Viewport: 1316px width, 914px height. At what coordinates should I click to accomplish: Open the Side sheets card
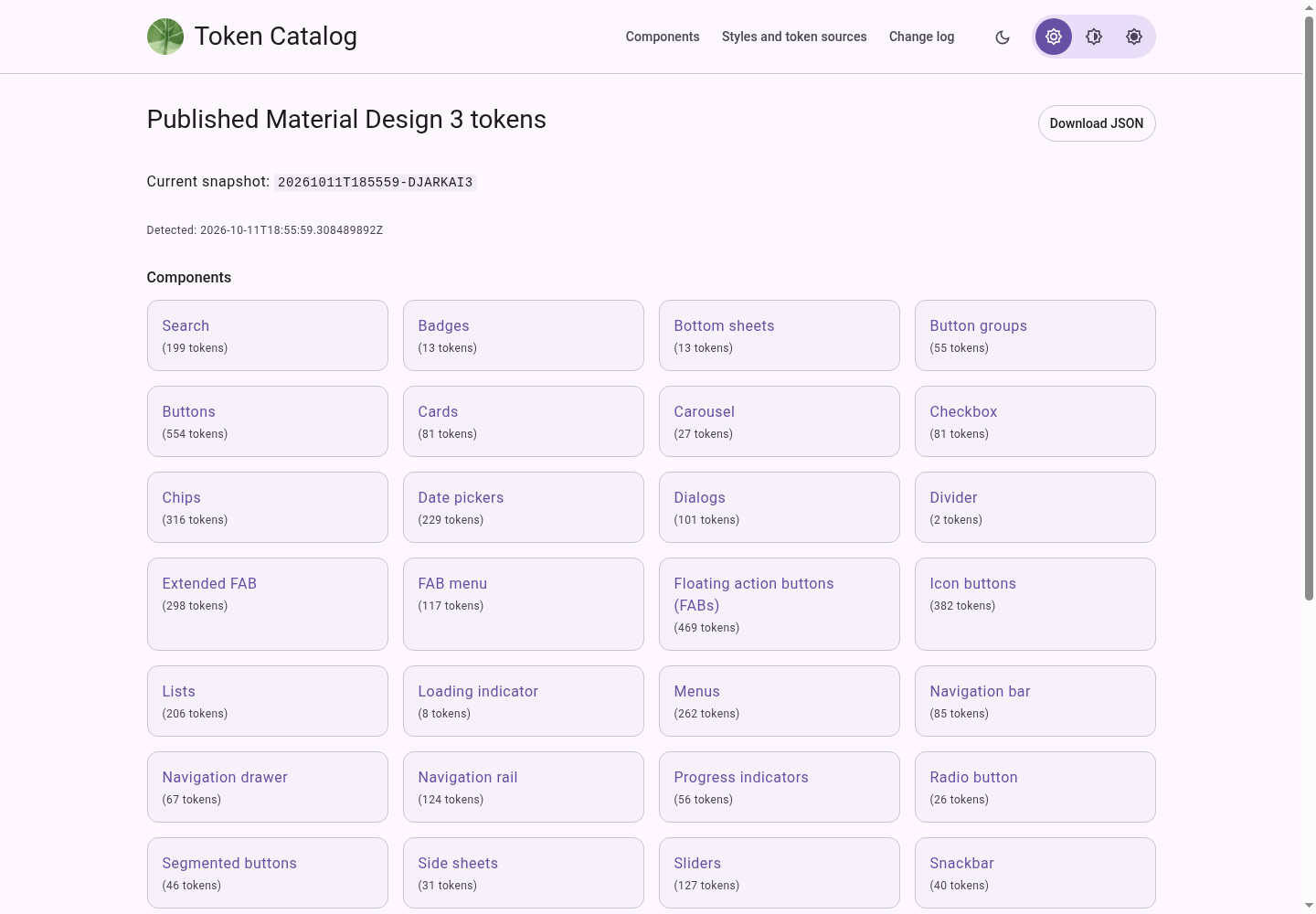pyautogui.click(x=524, y=873)
